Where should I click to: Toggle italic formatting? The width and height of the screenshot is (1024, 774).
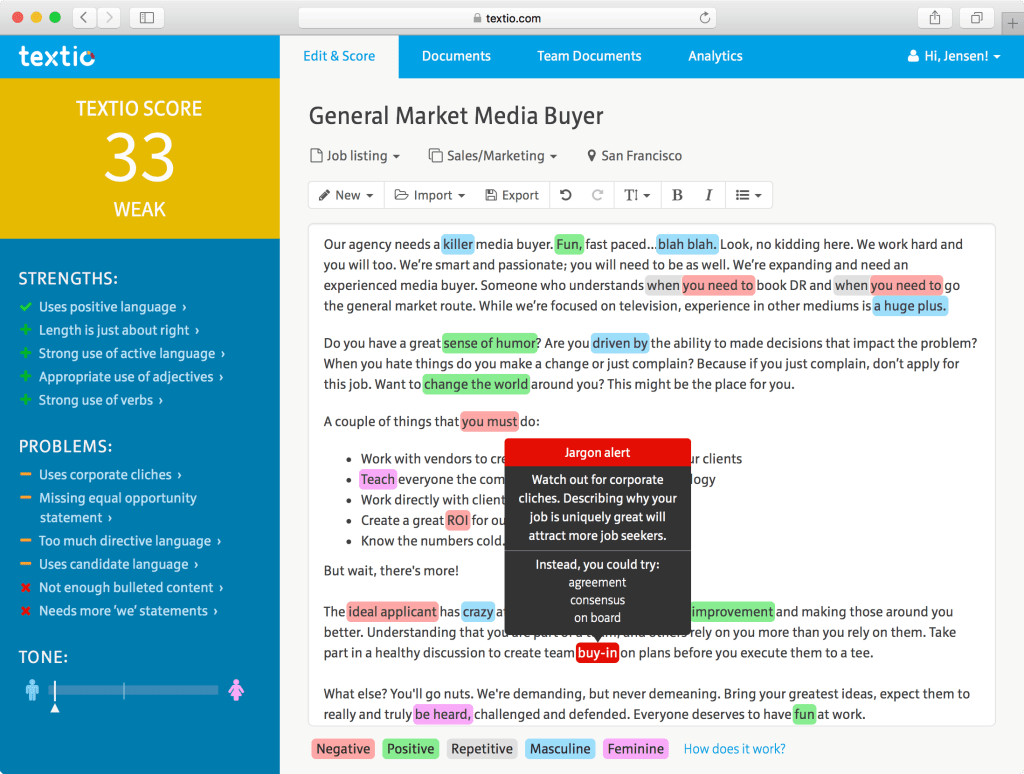pyautogui.click(x=709, y=195)
